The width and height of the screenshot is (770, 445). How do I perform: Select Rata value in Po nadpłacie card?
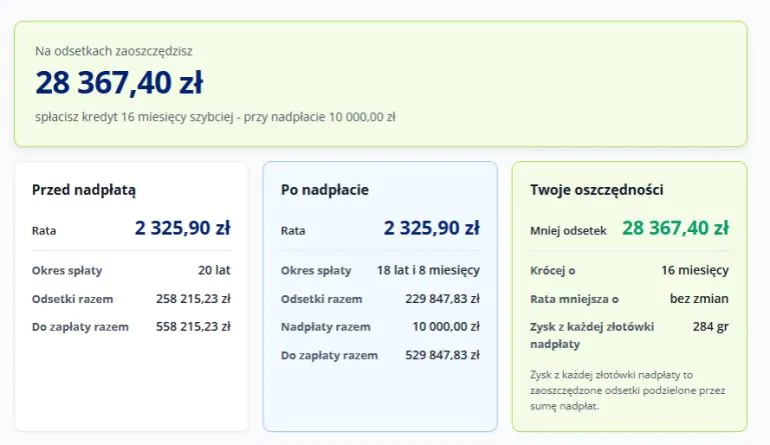coord(432,228)
